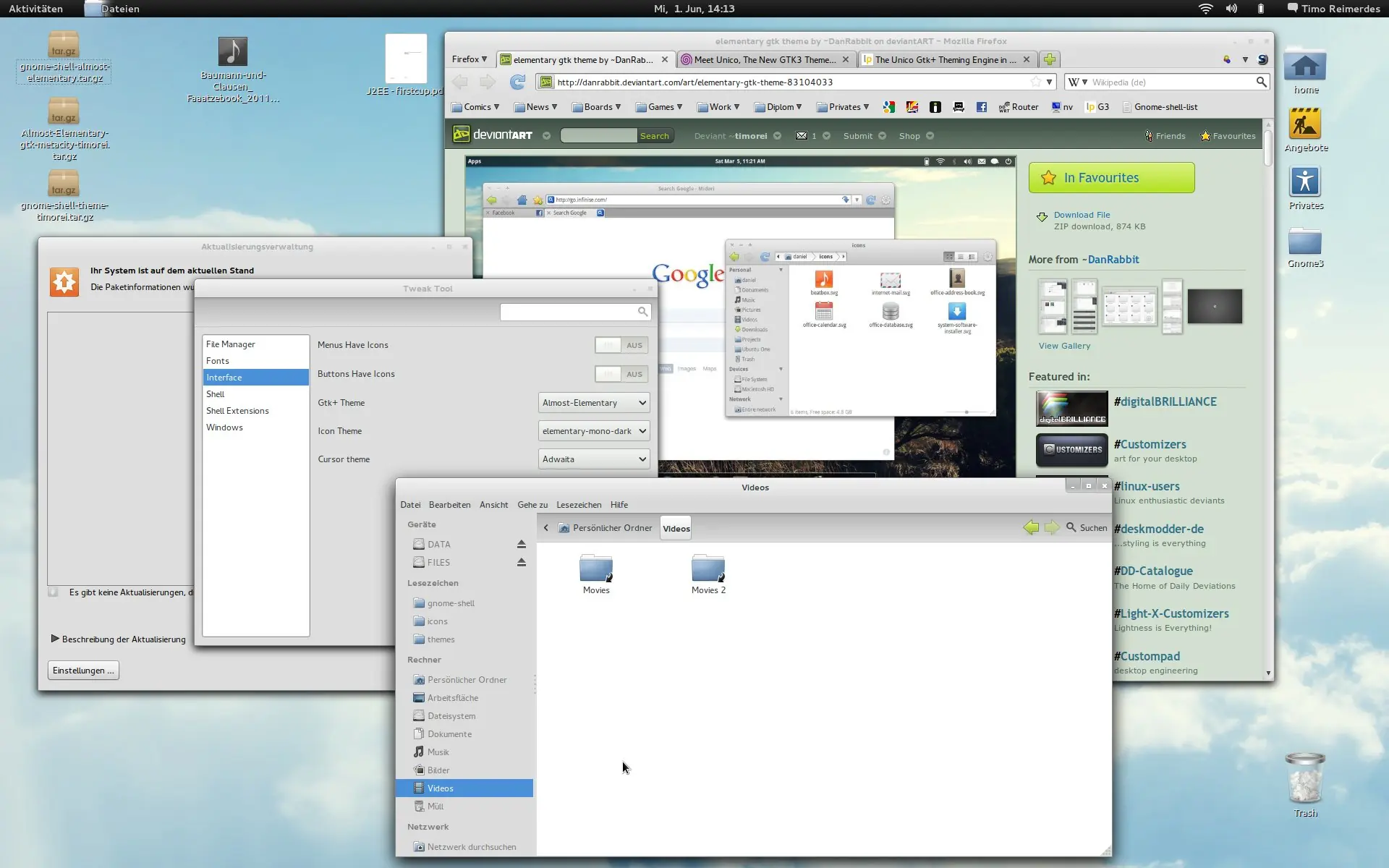The width and height of the screenshot is (1389, 868).
Task: Reload the page in Firefox
Action: pyautogui.click(x=517, y=82)
